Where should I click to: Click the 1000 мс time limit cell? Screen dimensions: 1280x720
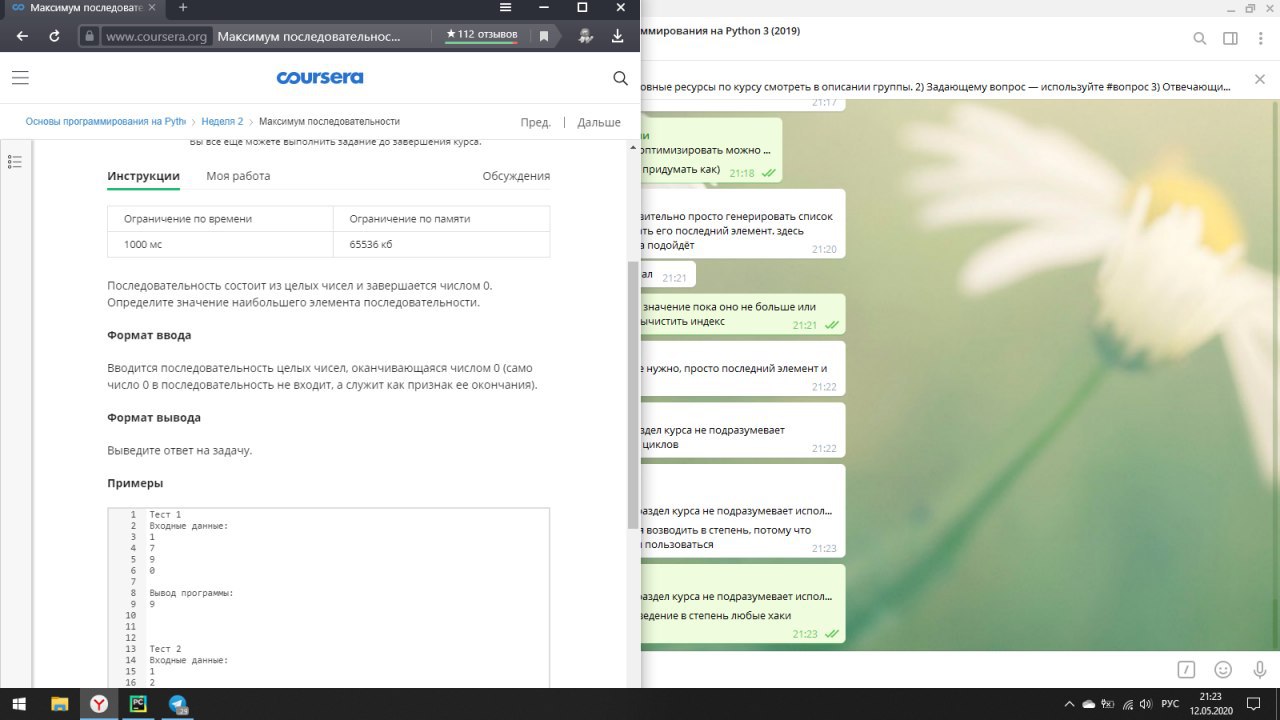pos(220,245)
